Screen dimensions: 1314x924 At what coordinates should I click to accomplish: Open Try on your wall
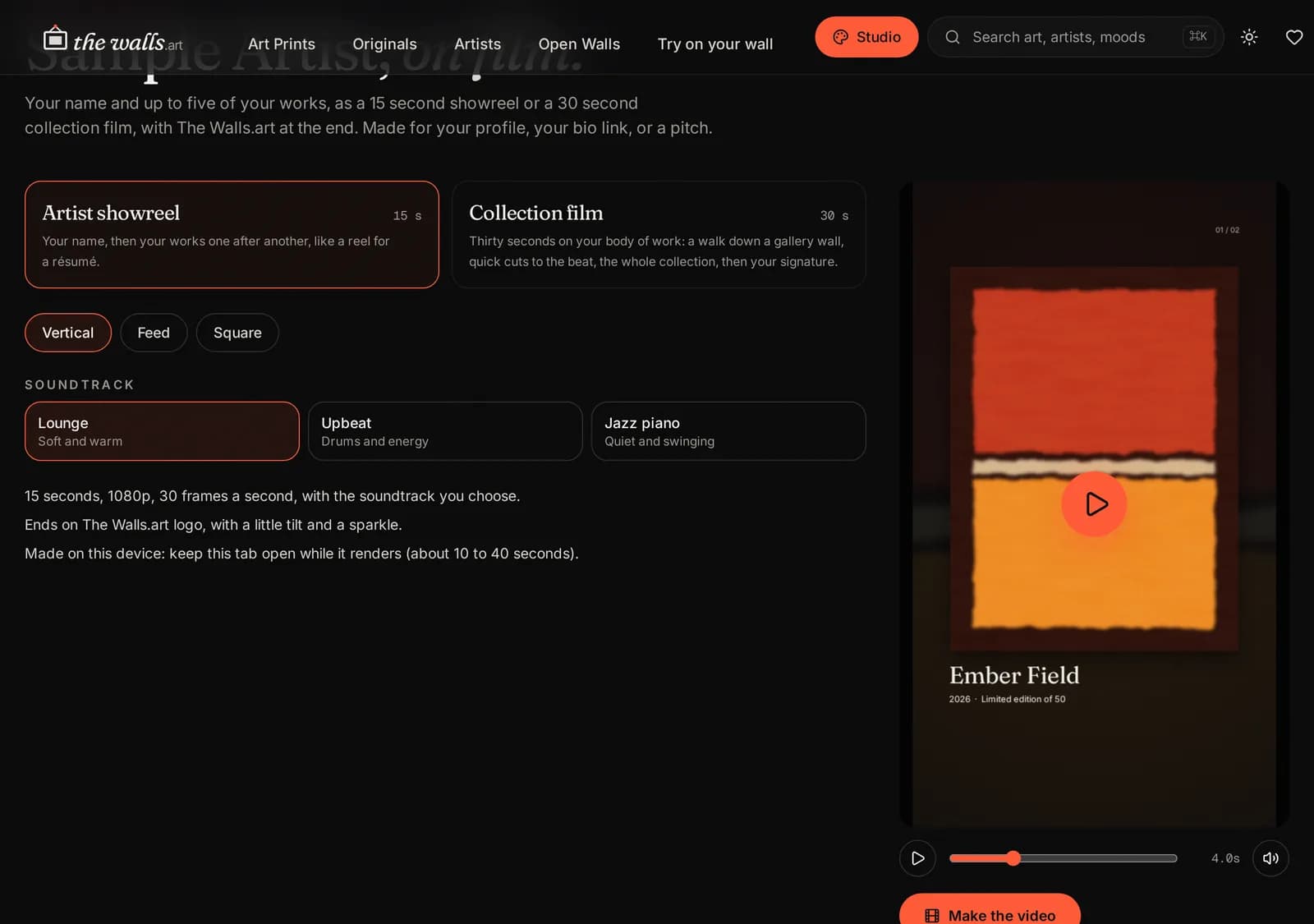click(x=715, y=44)
